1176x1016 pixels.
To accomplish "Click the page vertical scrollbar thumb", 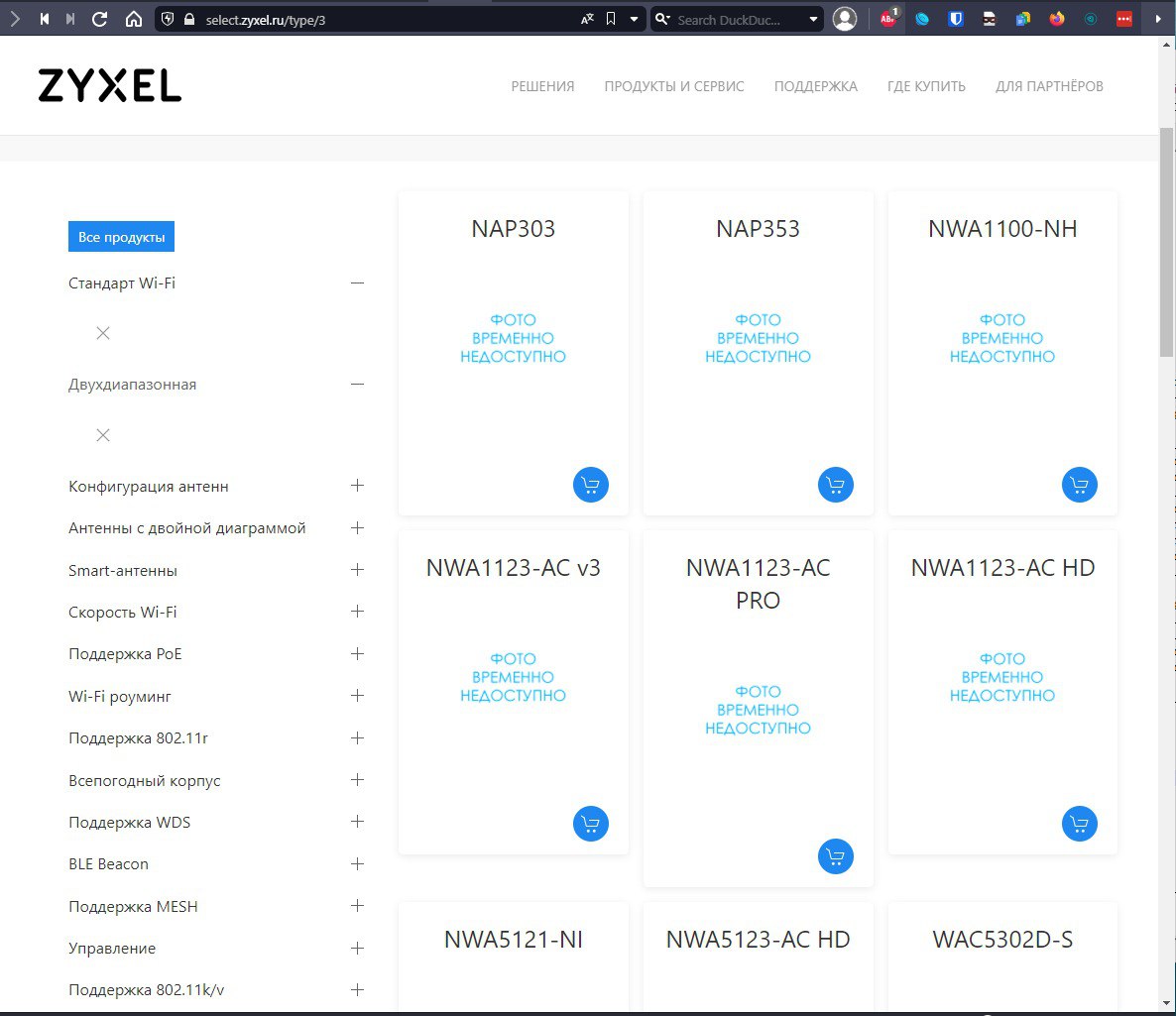I will click(x=1166, y=242).
